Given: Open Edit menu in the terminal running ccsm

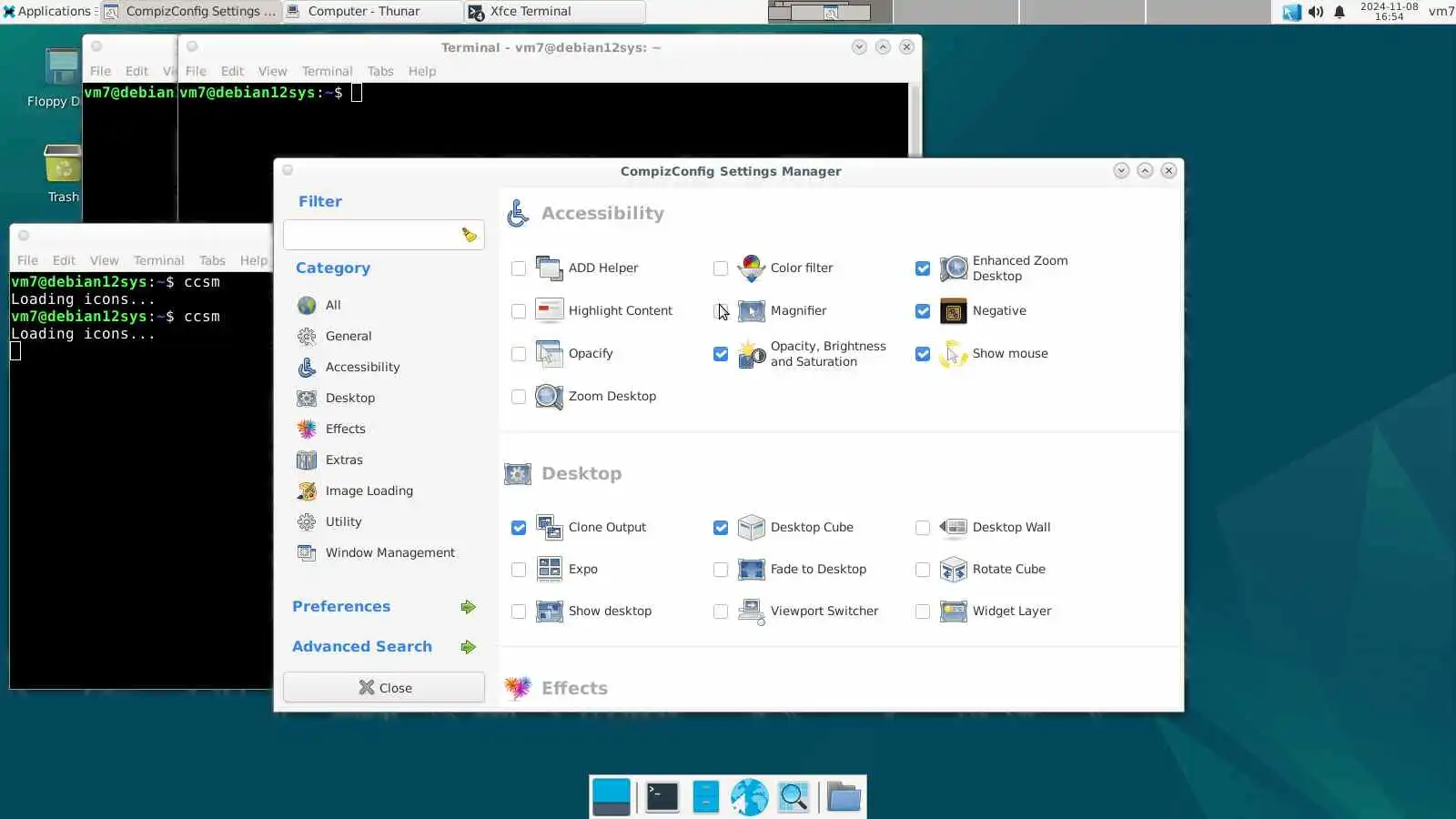Looking at the screenshot, I should [x=64, y=260].
